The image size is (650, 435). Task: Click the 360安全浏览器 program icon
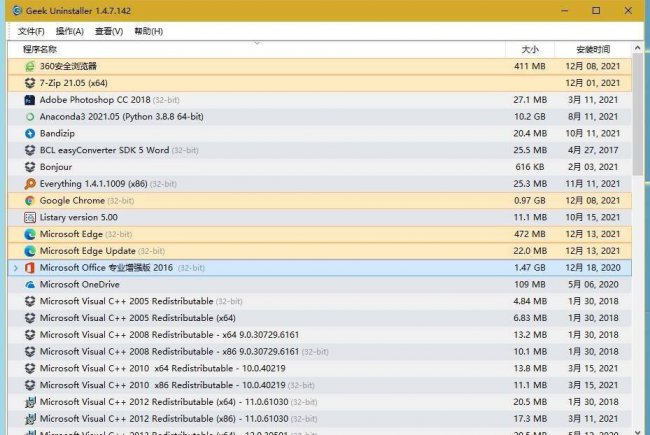pyautogui.click(x=30, y=66)
